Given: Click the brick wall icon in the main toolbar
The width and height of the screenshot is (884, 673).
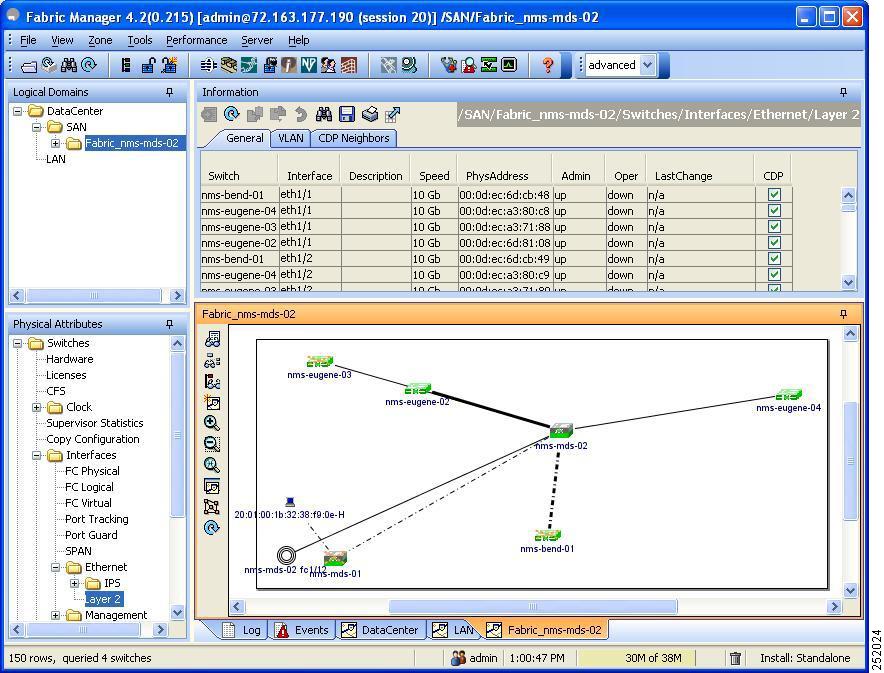Looking at the screenshot, I should tap(348, 65).
